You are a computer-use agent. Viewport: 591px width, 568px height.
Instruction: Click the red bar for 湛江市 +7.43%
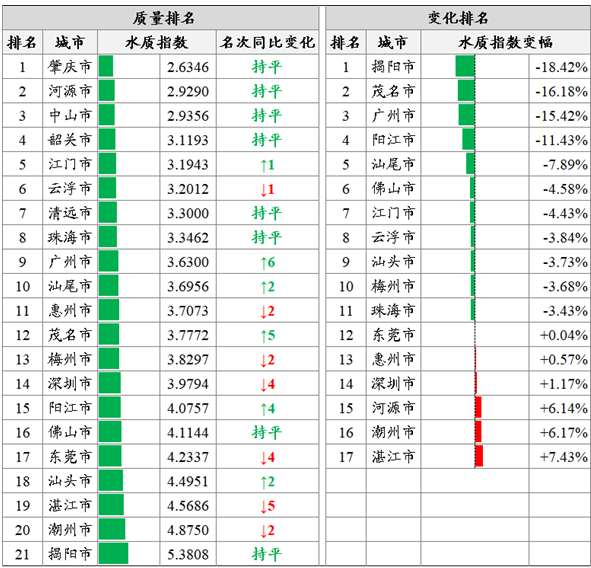tap(479, 456)
